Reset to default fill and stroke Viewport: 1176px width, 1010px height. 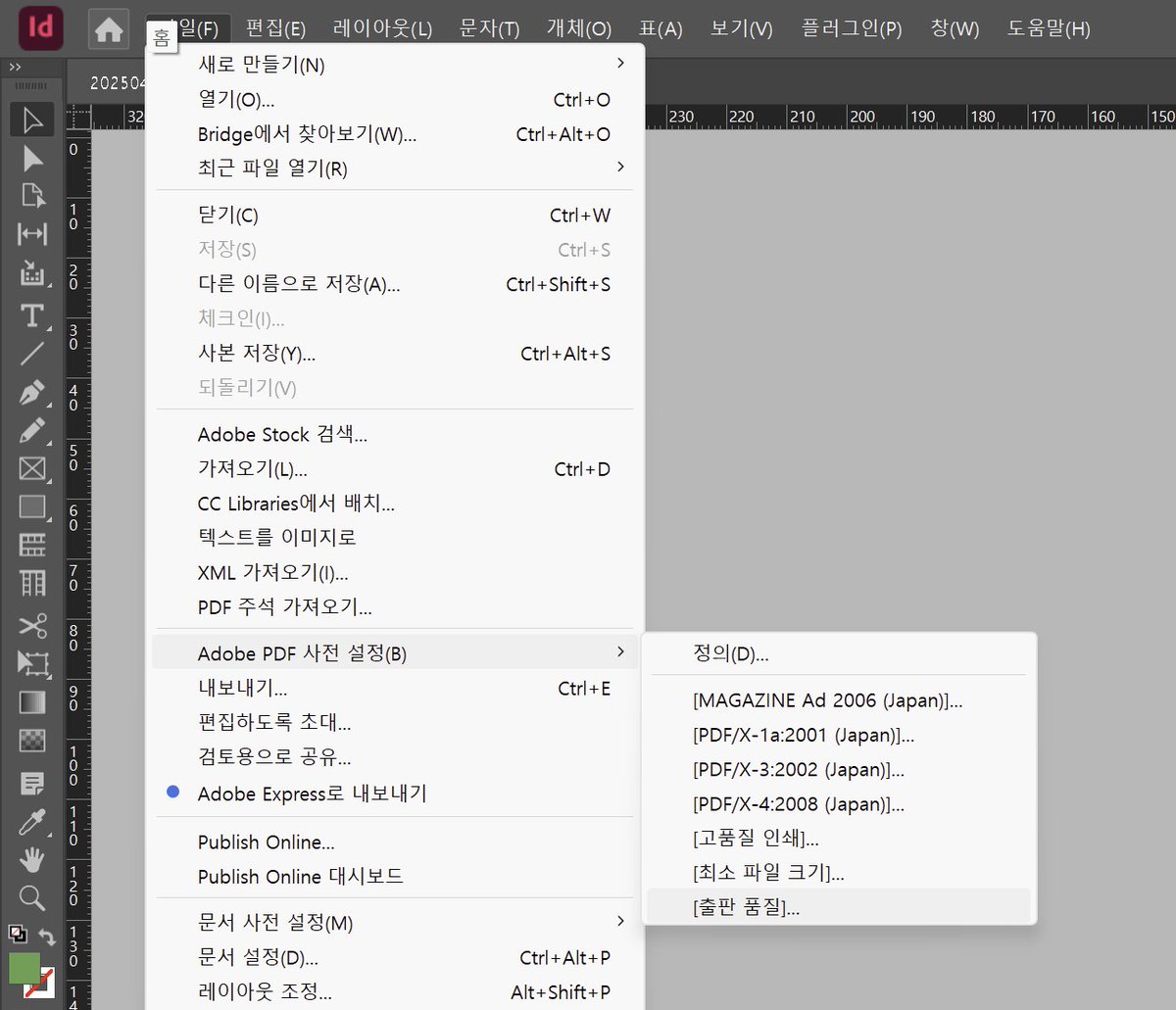coord(17,935)
